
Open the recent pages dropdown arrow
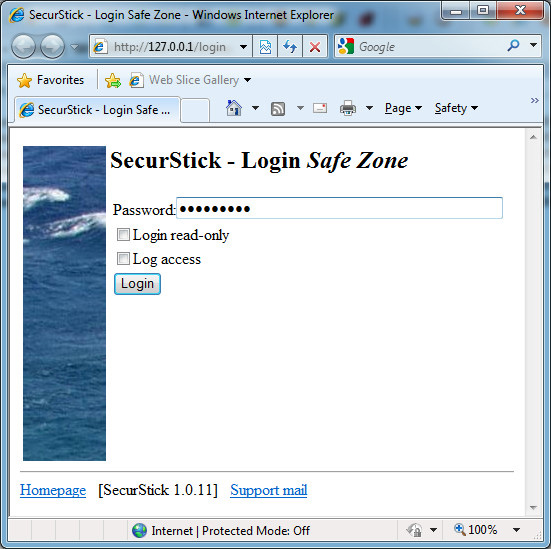click(x=74, y=46)
